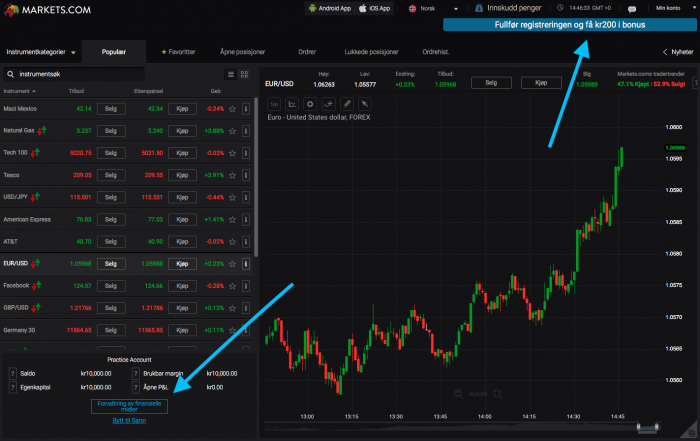Sort list by Instrument column

point(20,91)
